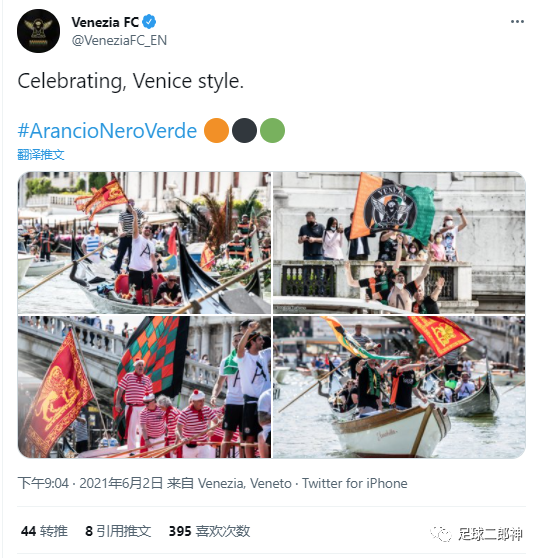Click the tweet timestamp 下午9:04 · 2021年6月2日
540x558 pixels.
pyautogui.click(x=90, y=483)
